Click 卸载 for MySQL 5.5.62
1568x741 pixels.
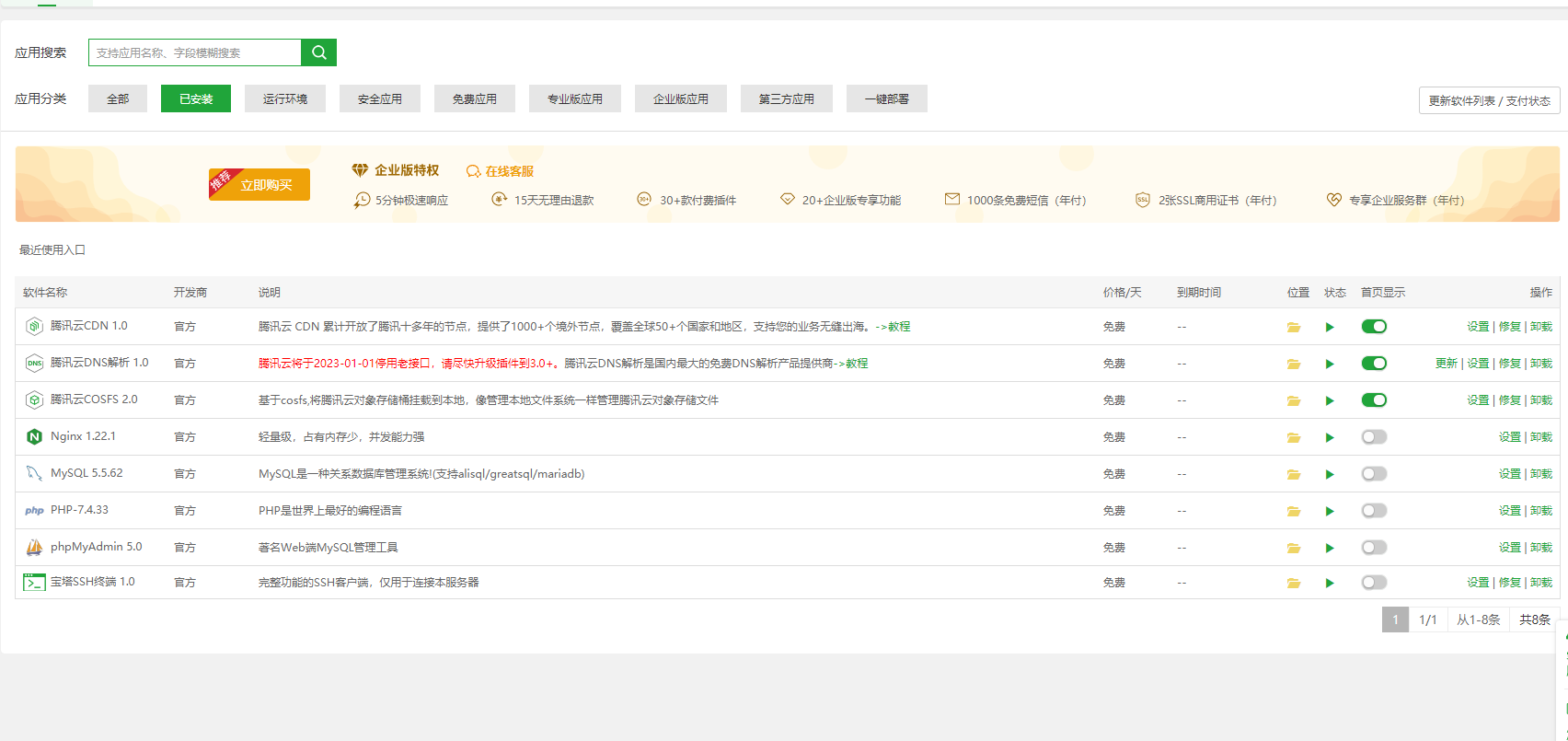coord(1541,474)
